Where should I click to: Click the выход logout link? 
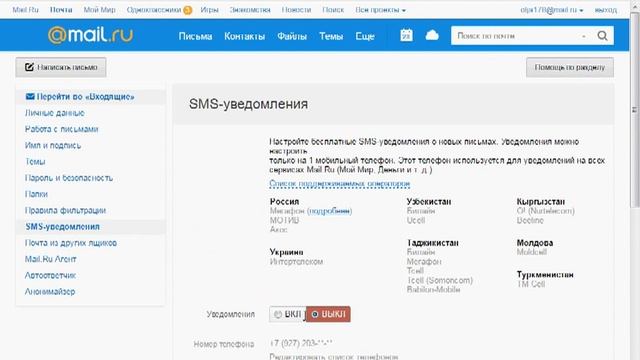point(606,10)
